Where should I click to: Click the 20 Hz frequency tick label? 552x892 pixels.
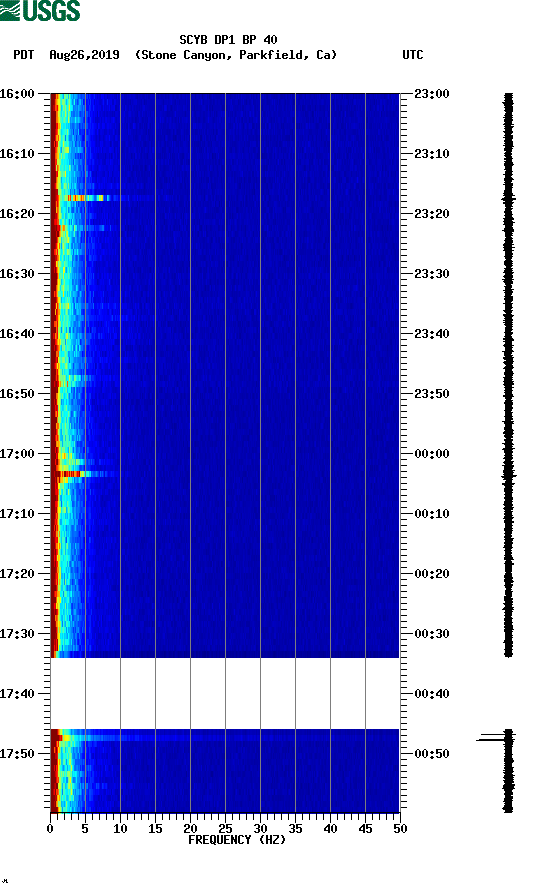(x=190, y=829)
